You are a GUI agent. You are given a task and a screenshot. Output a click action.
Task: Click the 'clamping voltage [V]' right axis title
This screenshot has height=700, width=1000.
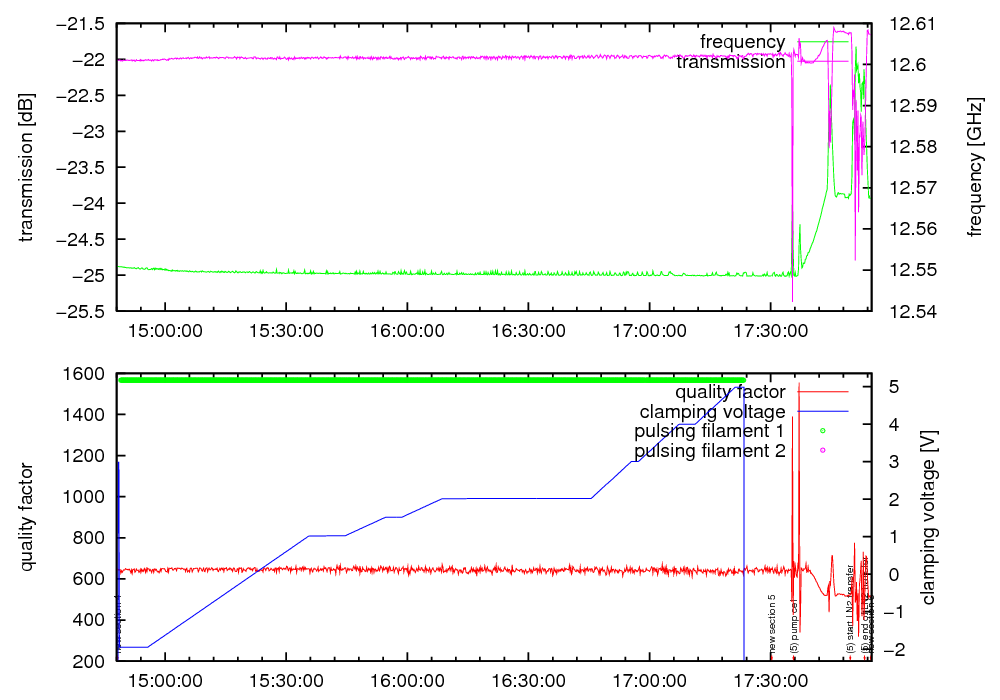pyautogui.click(x=928, y=517)
